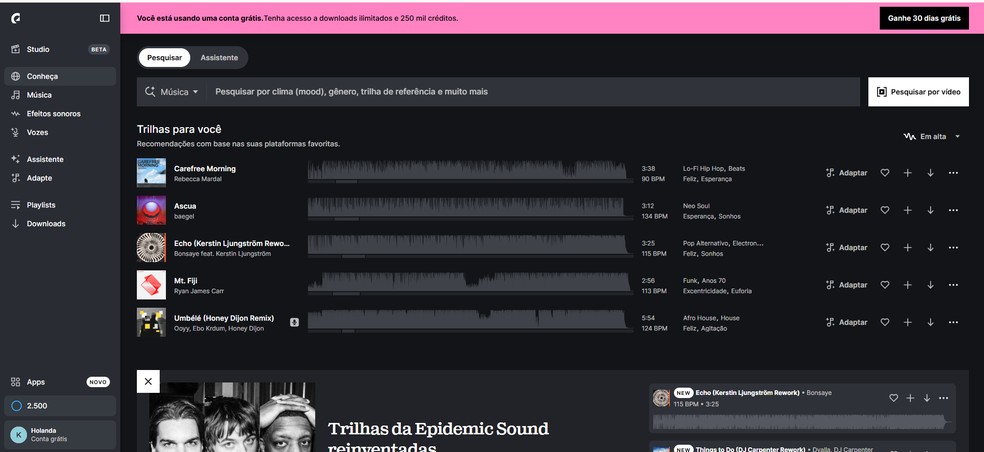Open more options for Carefree Morning
The image size is (984, 452).
(x=953, y=173)
